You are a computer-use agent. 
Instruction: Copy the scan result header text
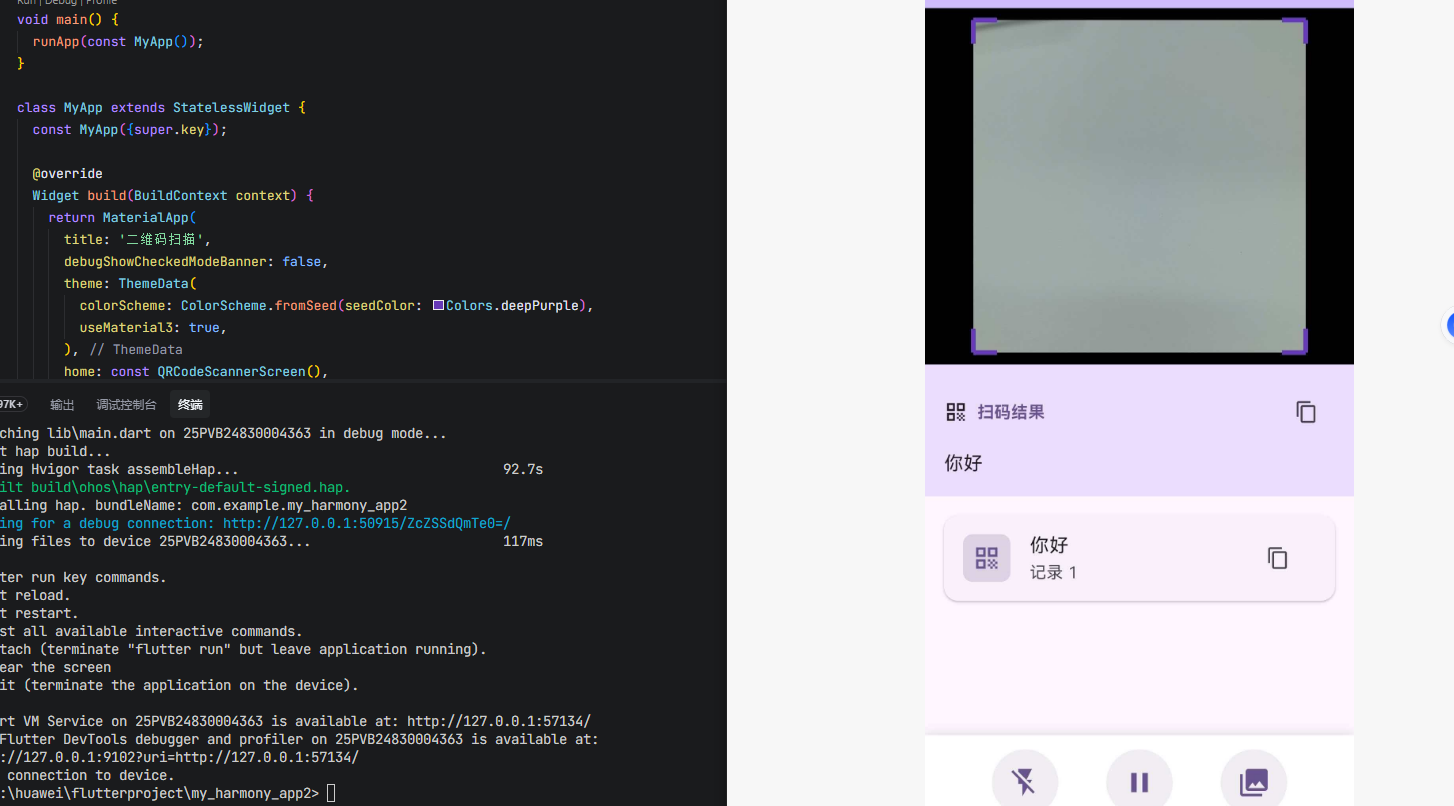pyautogui.click(x=1306, y=412)
